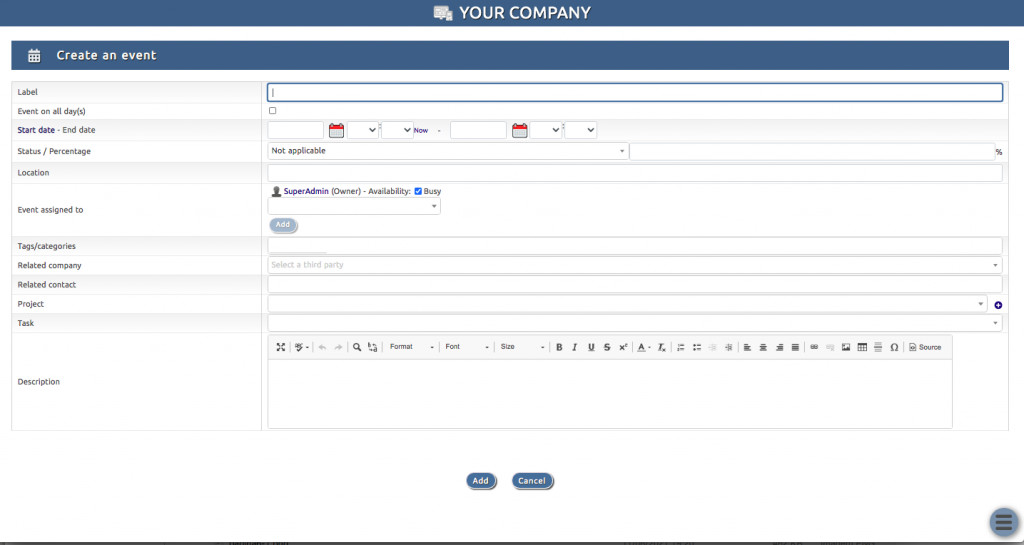Viewport: 1024px width, 545px height.
Task: Click the plus icon next to Project
Action: (998, 305)
